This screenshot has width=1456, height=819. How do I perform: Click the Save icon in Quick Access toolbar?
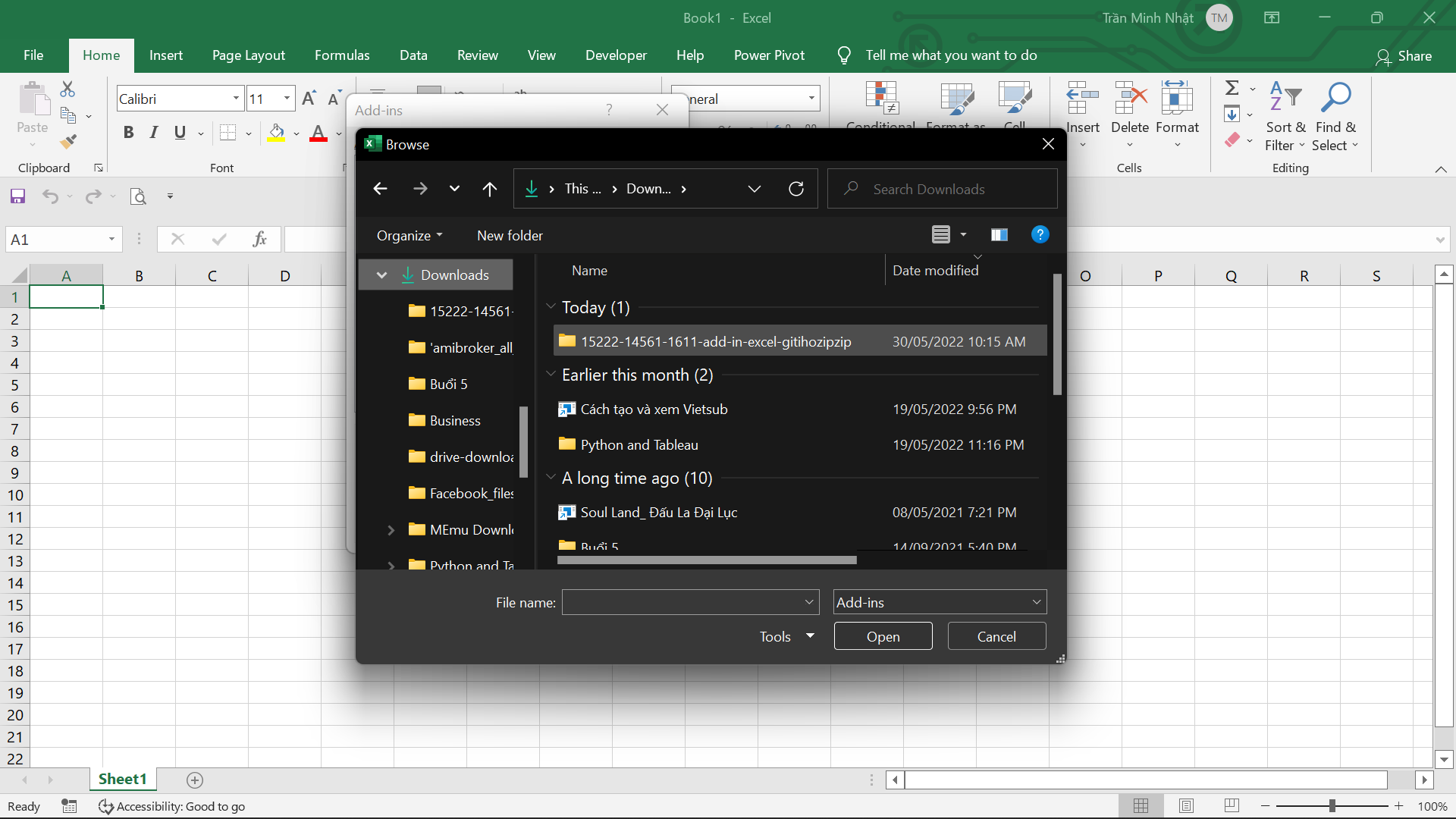(17, 196)
